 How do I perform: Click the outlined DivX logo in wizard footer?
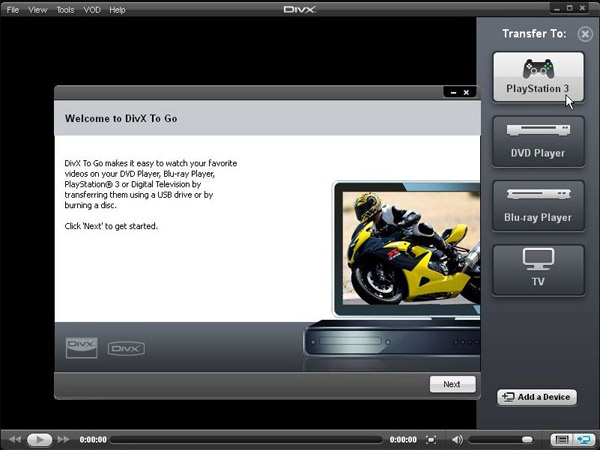click(126, 349)
